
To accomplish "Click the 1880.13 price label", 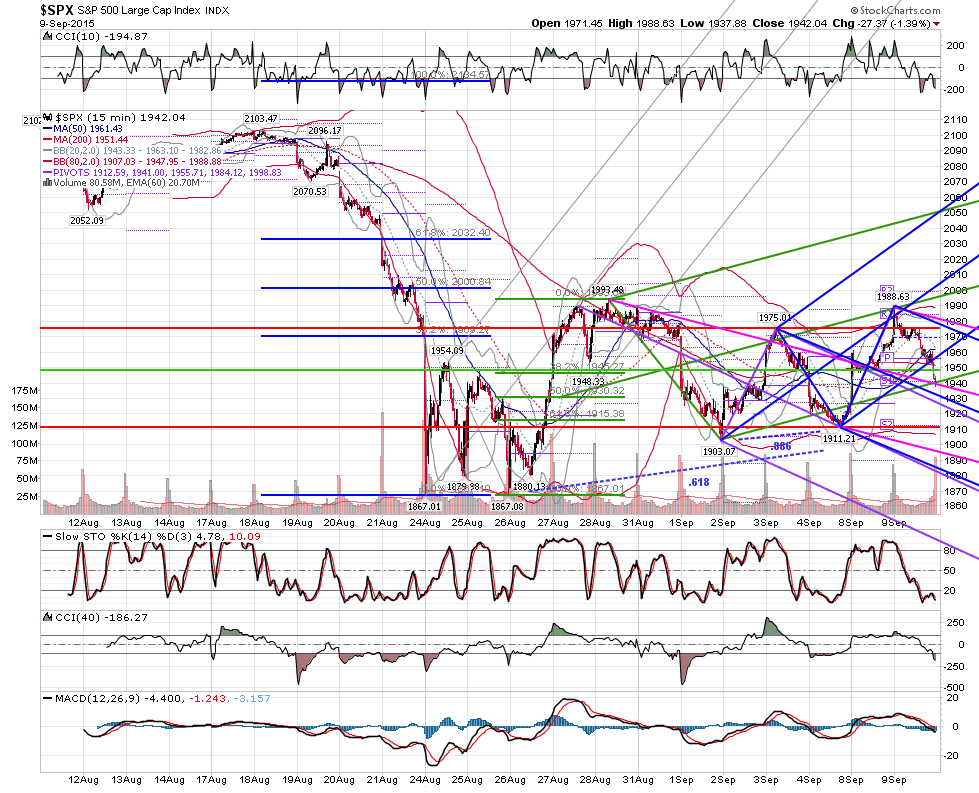I will (x=529, y=486).
